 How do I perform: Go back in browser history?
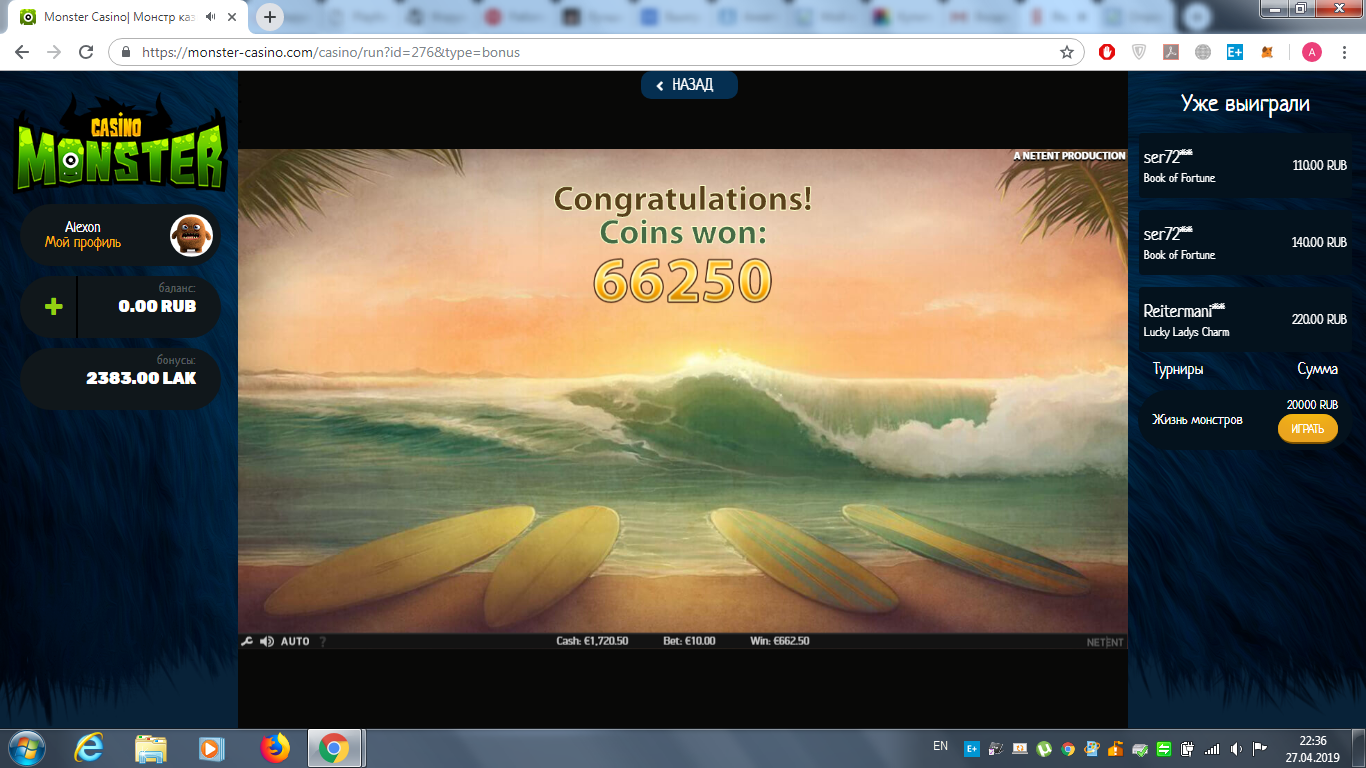tap(22, 52)
